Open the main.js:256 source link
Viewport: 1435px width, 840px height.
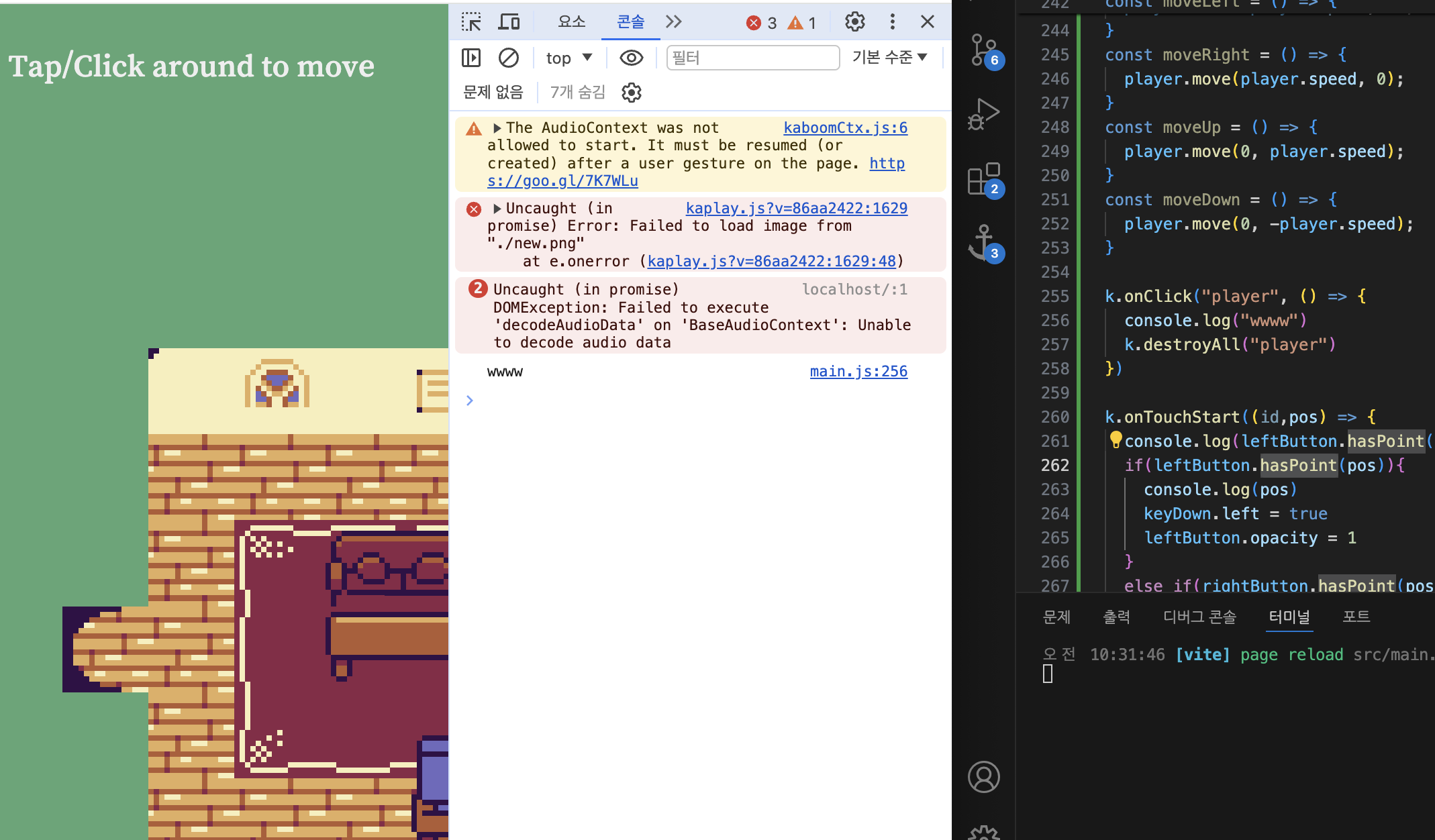[x=858, y=372]
